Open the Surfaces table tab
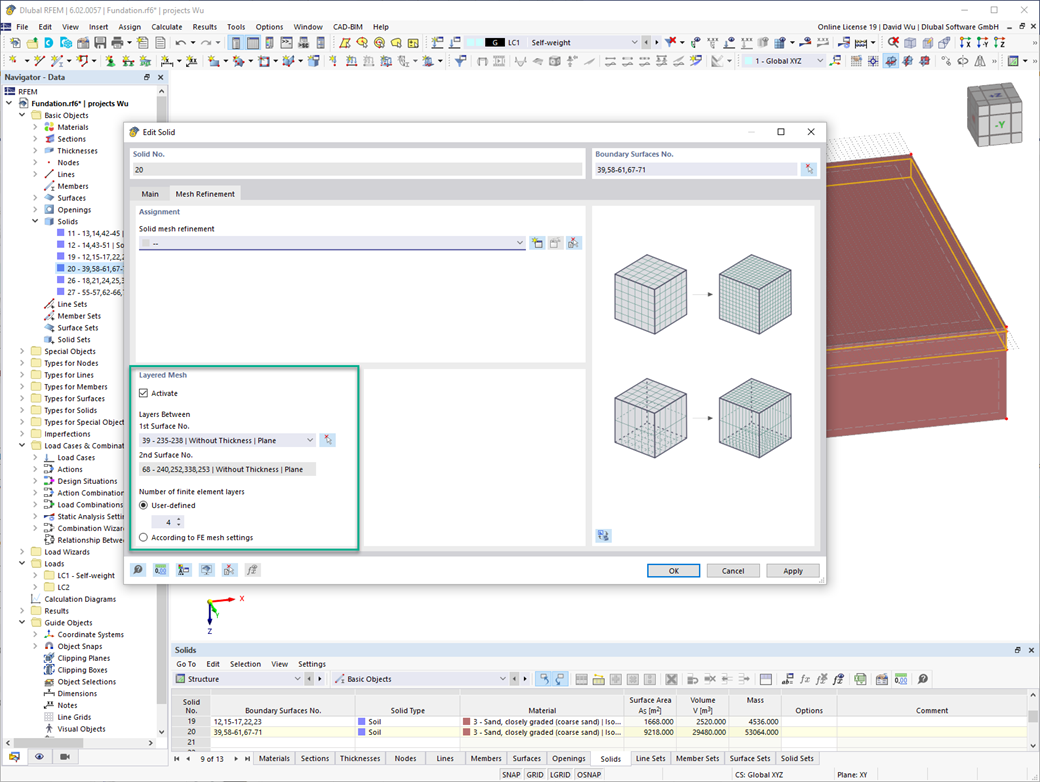The image size is (1040, 782). click(x=527, y=759)
